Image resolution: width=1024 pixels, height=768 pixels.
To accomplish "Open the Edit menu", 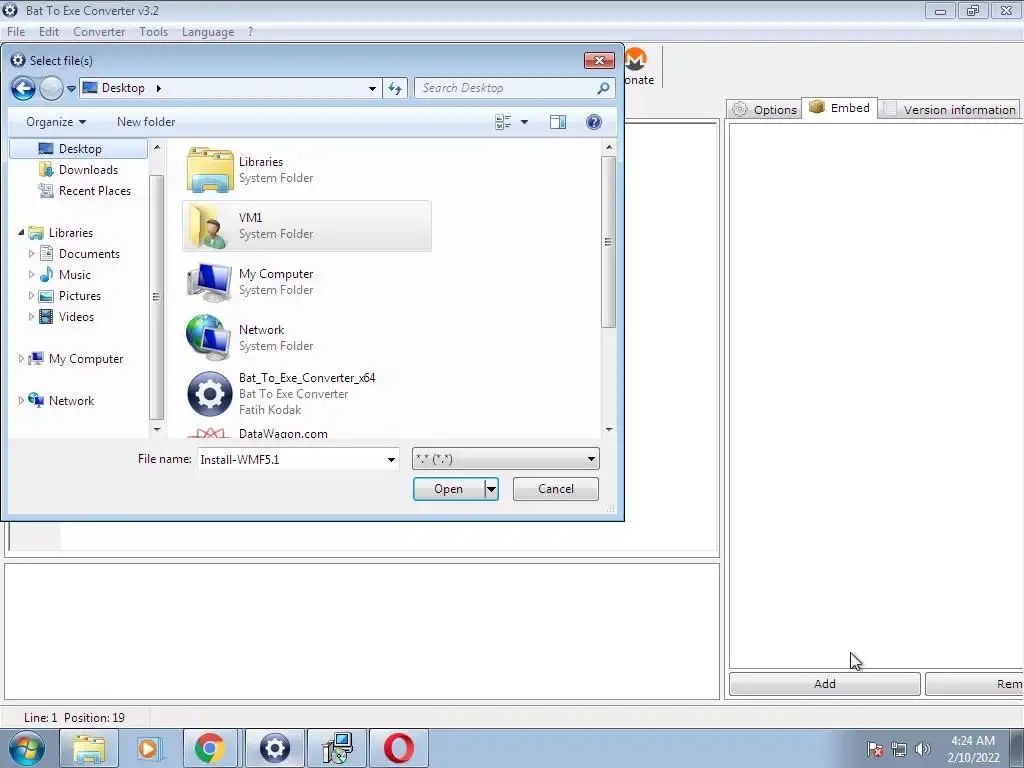I will (x=49, y=32).
